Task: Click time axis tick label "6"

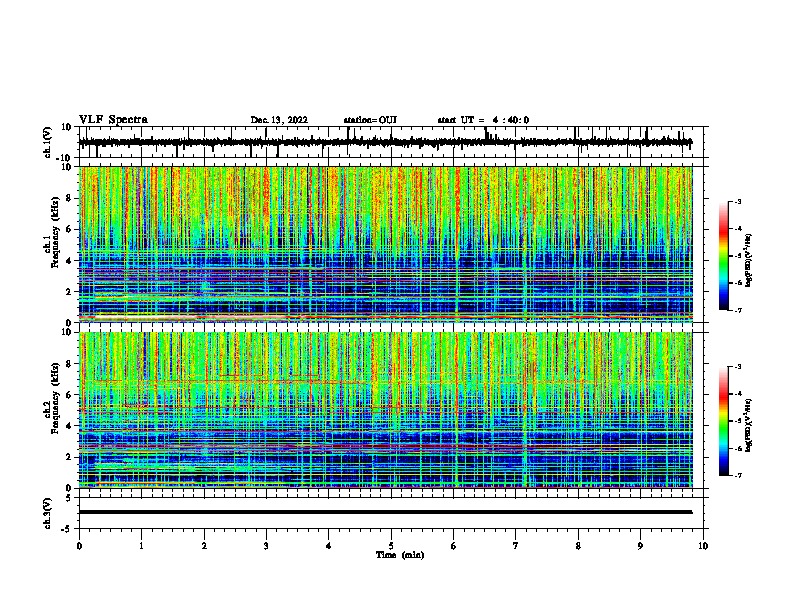Action: [454, 546]
